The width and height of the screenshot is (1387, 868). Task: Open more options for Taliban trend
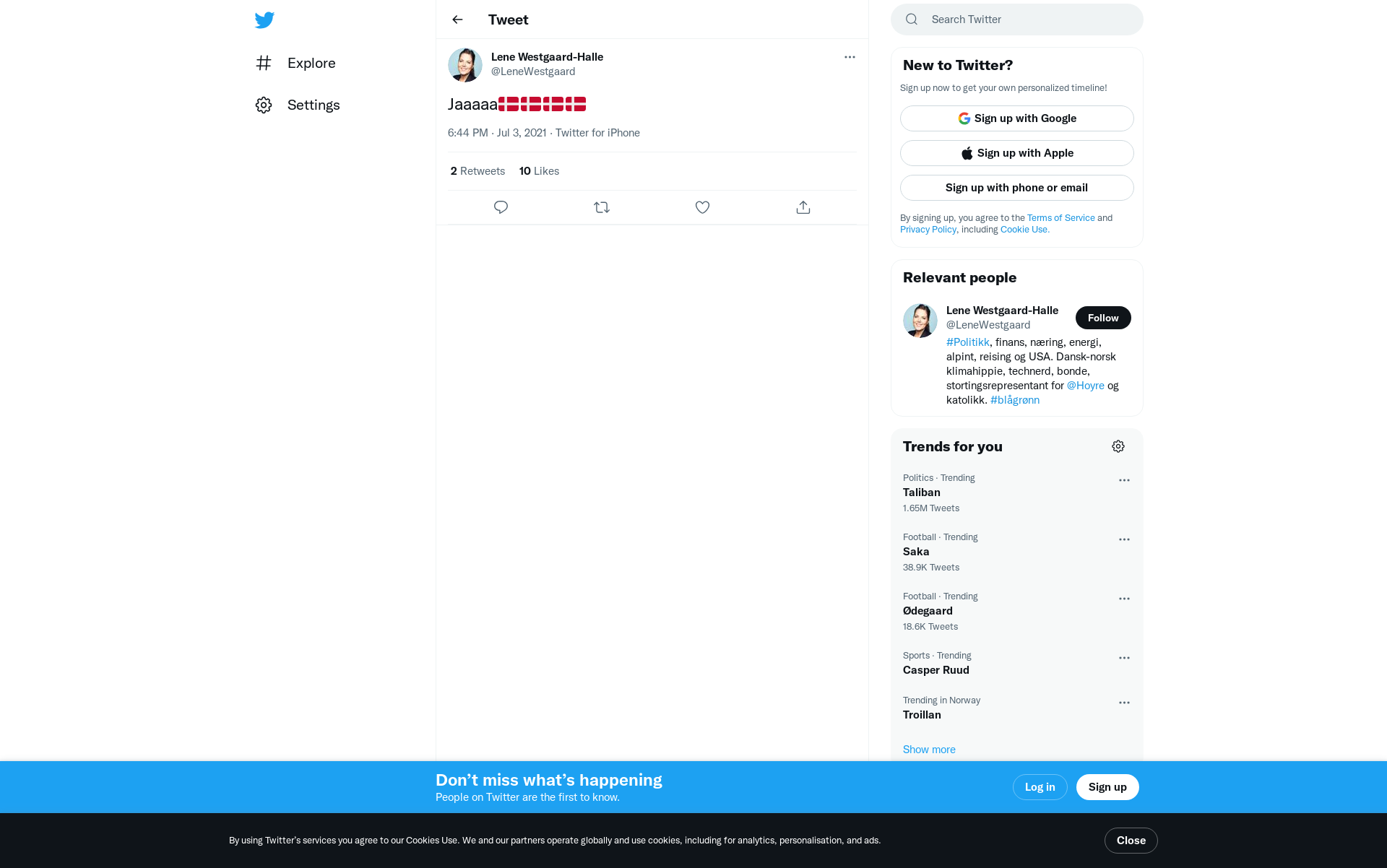coord(1124,480)
